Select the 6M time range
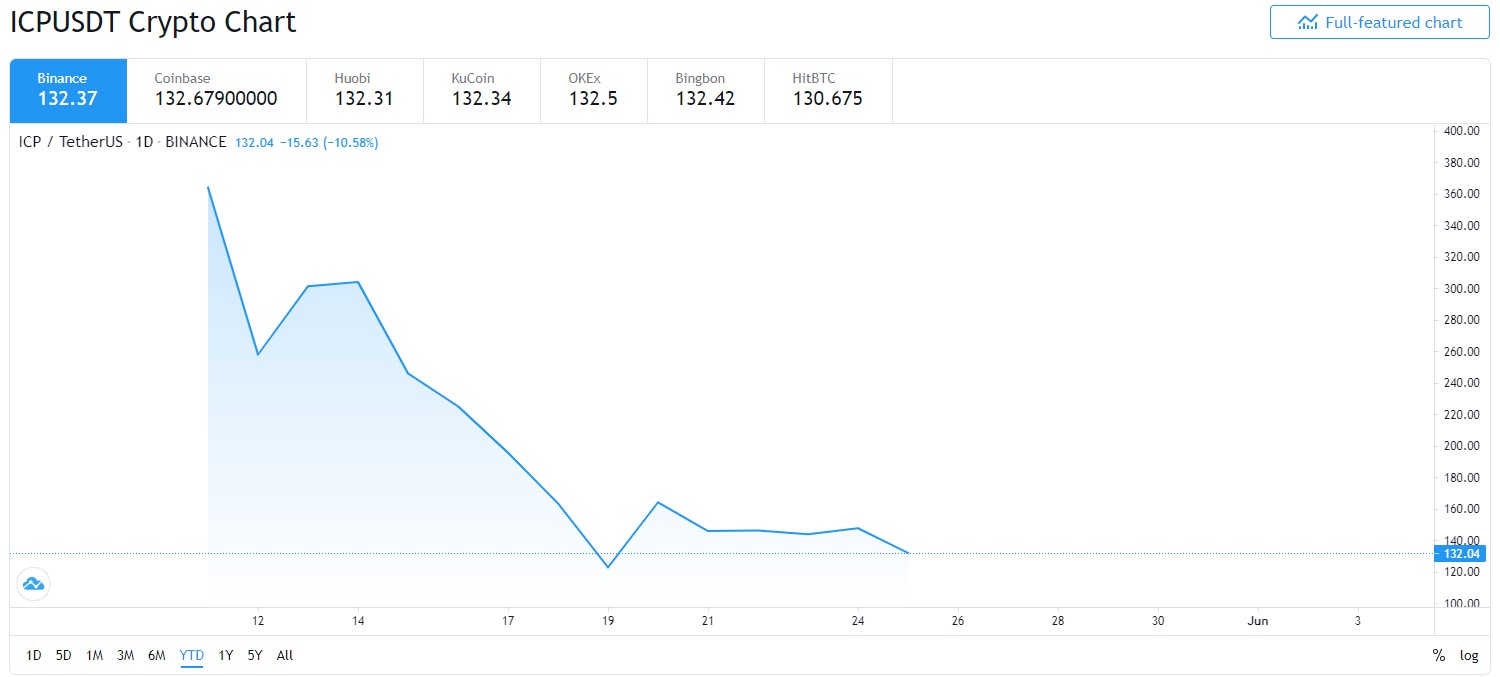Screen dimensions: 1500x677 click(x=157, y=656)
